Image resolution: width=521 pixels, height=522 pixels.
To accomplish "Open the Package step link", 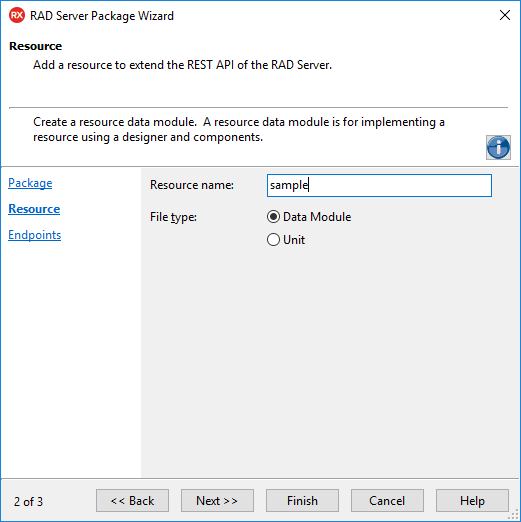I will [x=30, y=183].
